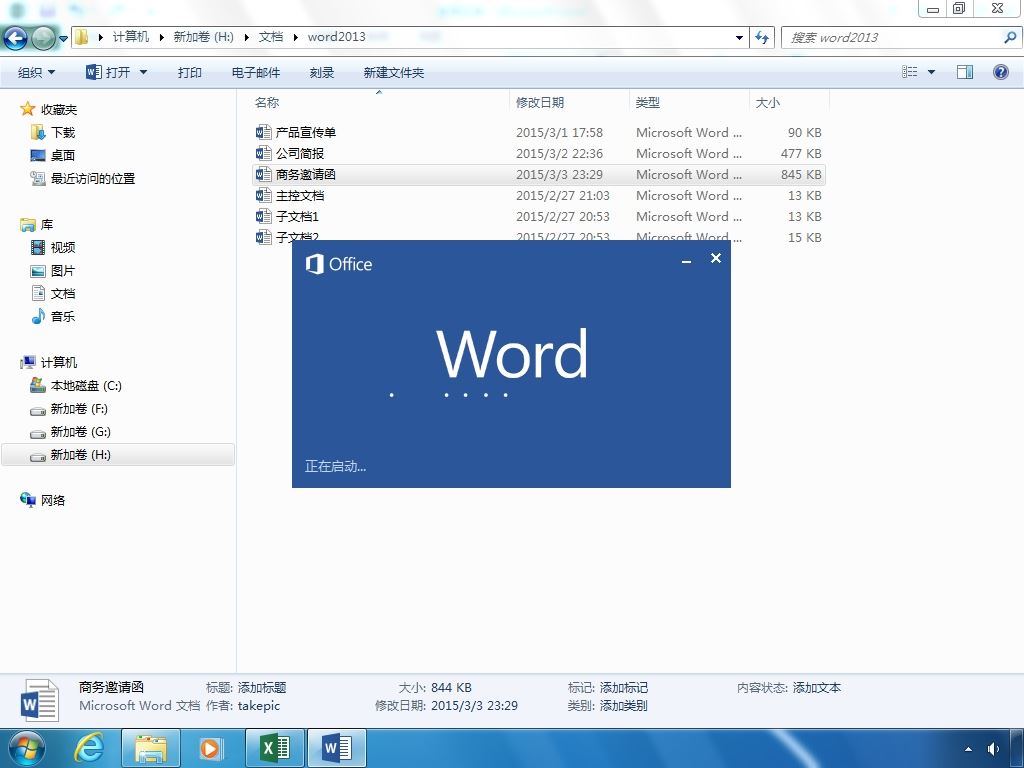The image size is (1024, 768).
Task: Open the volume control in system tray
Action: [993, 748]
